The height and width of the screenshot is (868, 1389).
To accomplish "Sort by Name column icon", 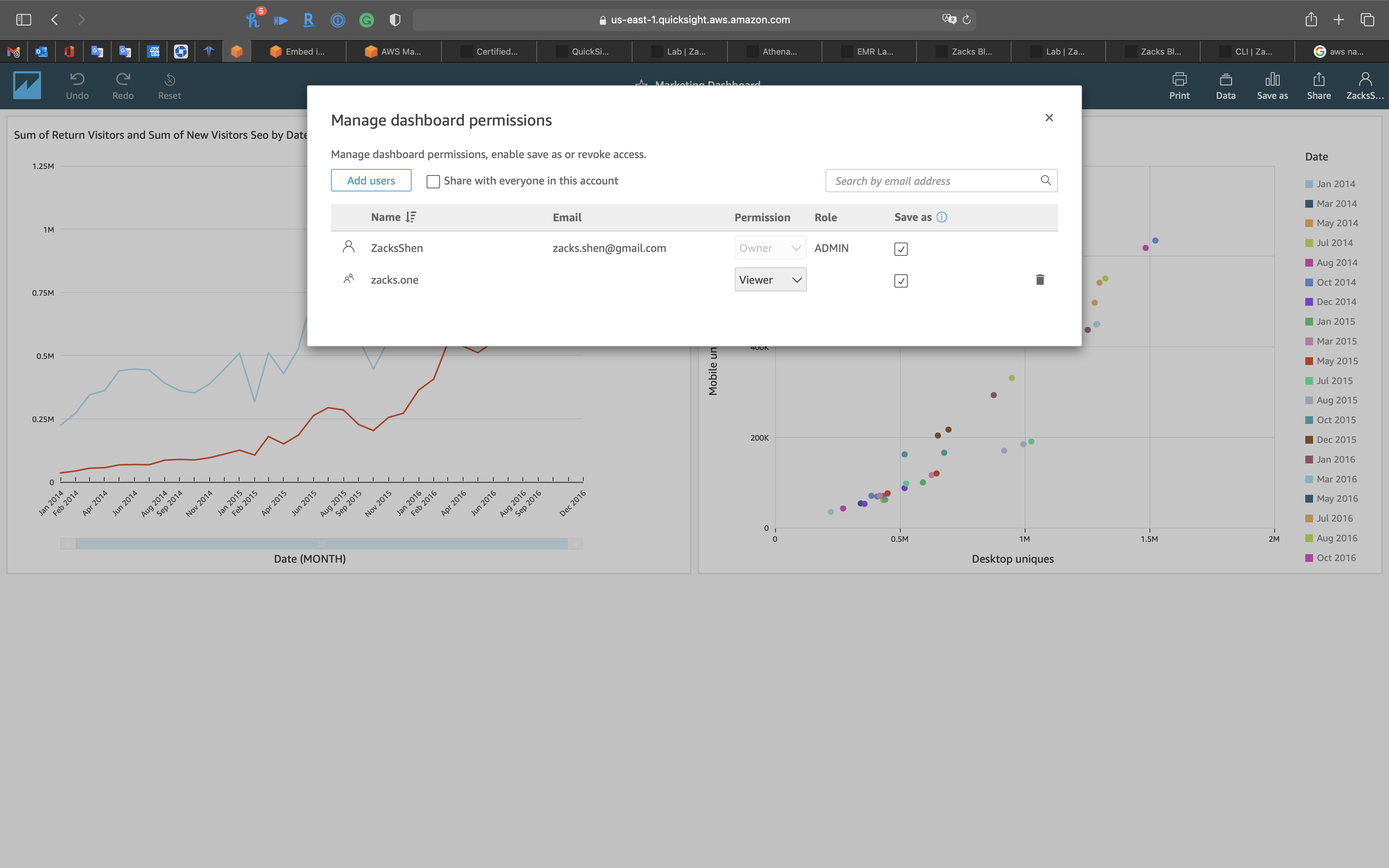I will (x=410, y=217).
